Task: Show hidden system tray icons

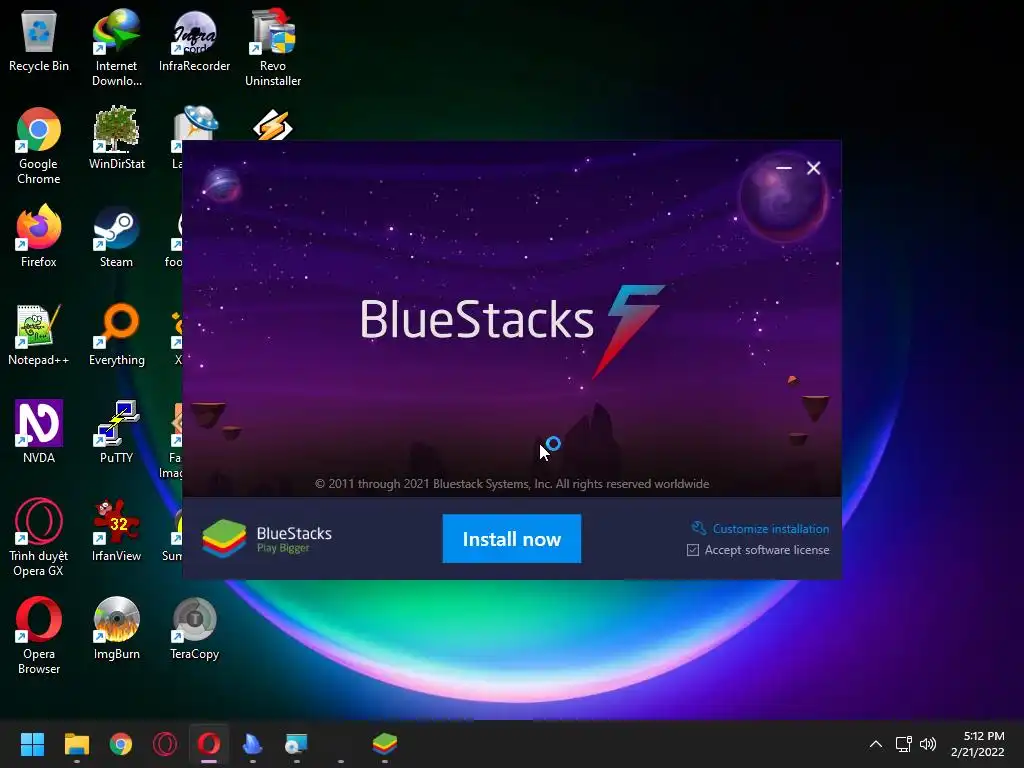Action: tap(876, 744)
